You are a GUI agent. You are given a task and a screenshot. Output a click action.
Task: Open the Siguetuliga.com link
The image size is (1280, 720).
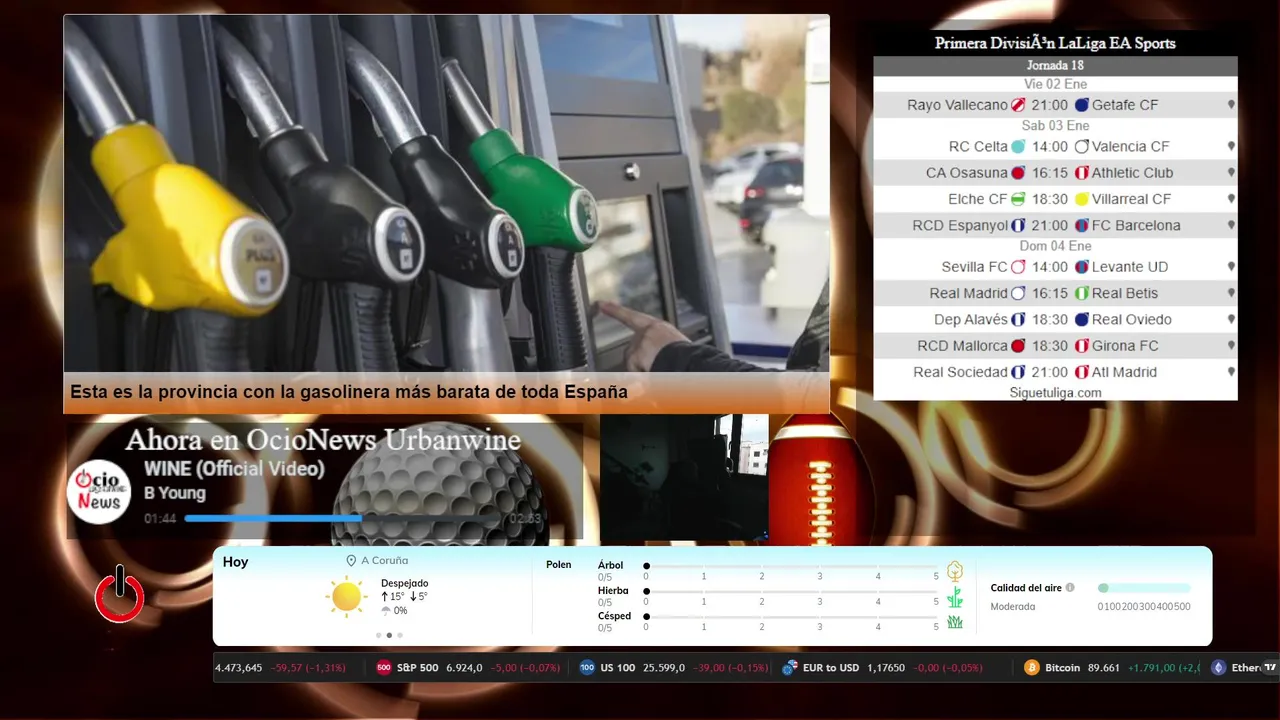[1055, 393]
